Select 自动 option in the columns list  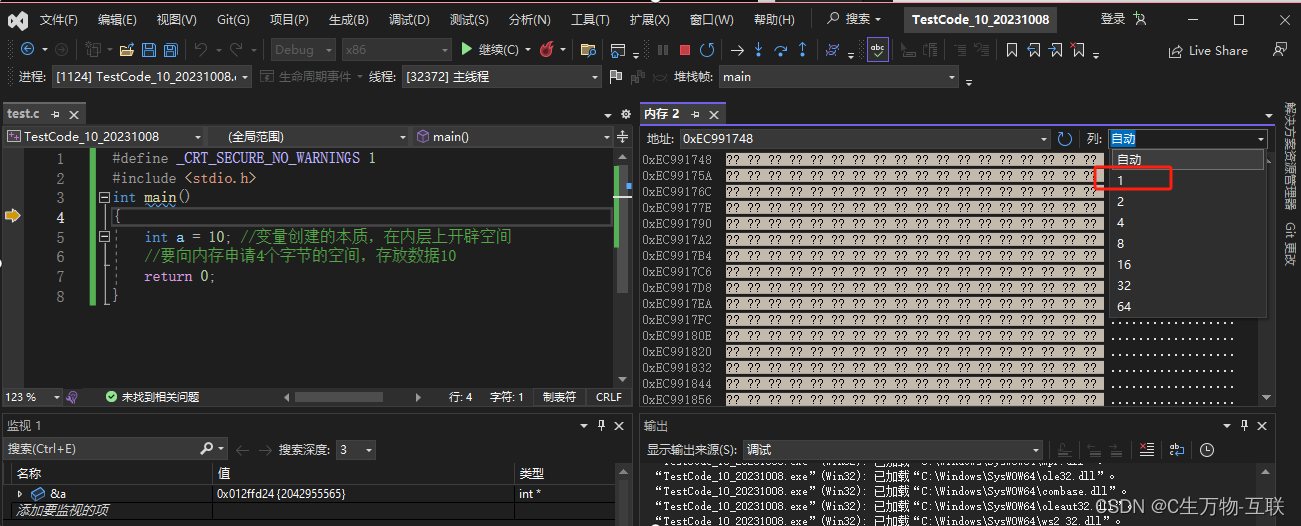[1187, 160]
